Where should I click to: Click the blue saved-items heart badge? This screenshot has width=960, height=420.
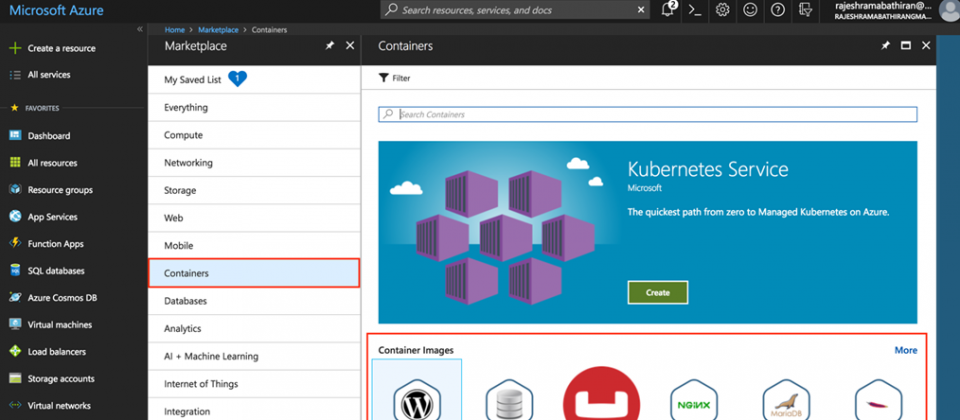click(x=237, y=79)
